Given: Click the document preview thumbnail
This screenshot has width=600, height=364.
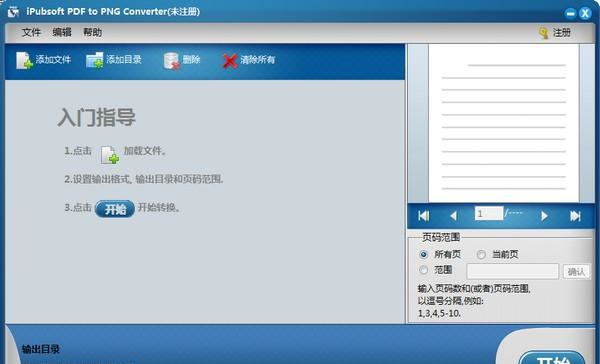Looking at the screenshot, I should pyautogui.click(x=503, y=123).
